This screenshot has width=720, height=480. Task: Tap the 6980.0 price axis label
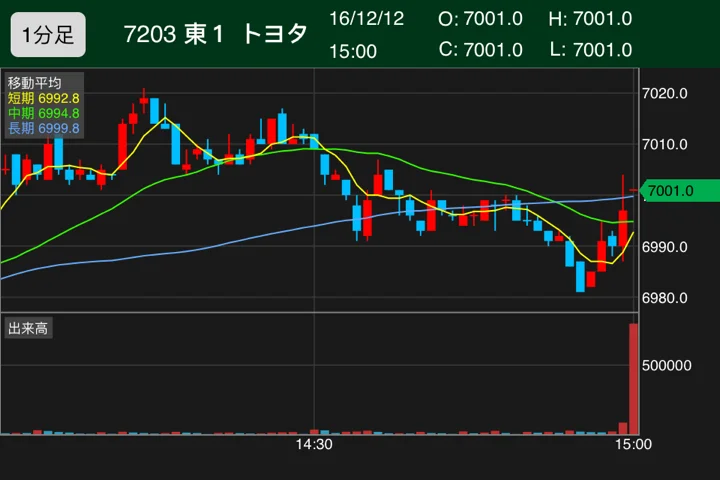tap(664, 298)
